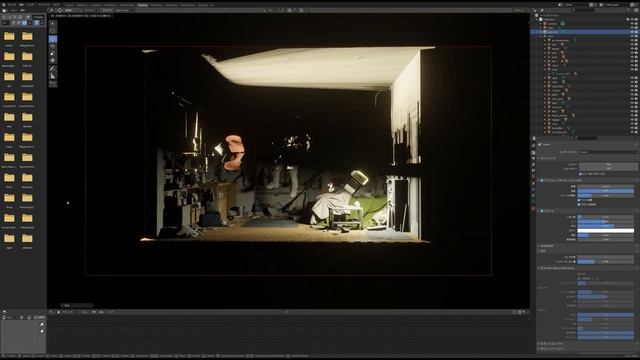This screenshot has width=640, height=360.
Task: Select the active Move tool
Action: pos(53,39)
